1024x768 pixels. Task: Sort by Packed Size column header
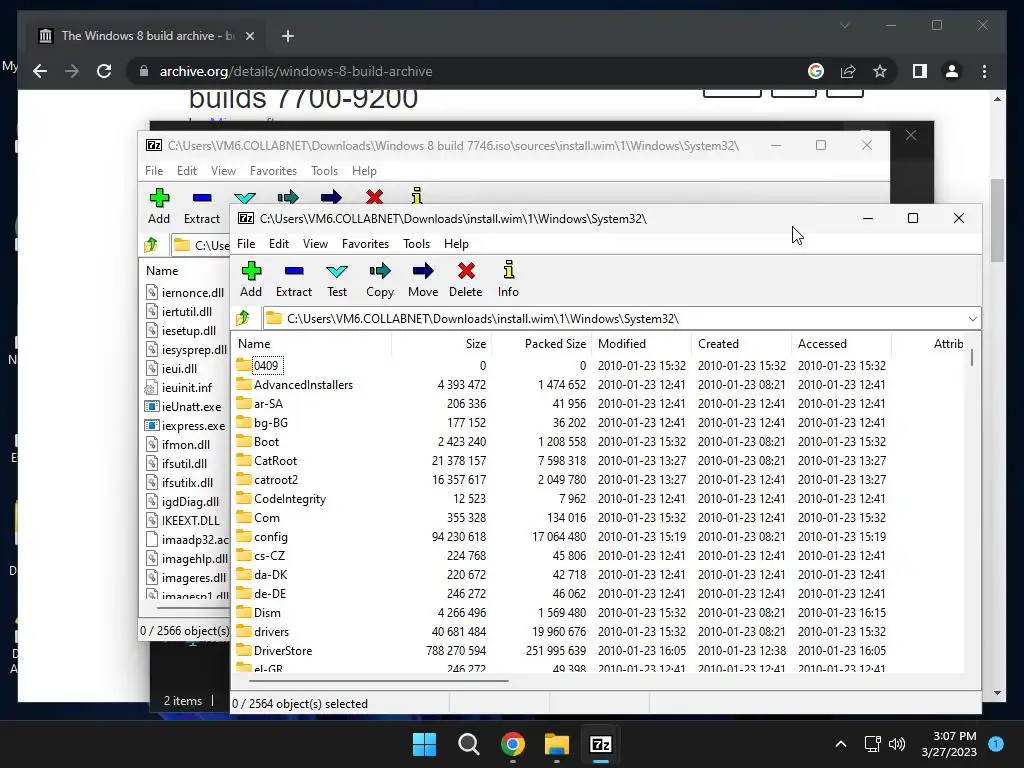coord(541,344)
